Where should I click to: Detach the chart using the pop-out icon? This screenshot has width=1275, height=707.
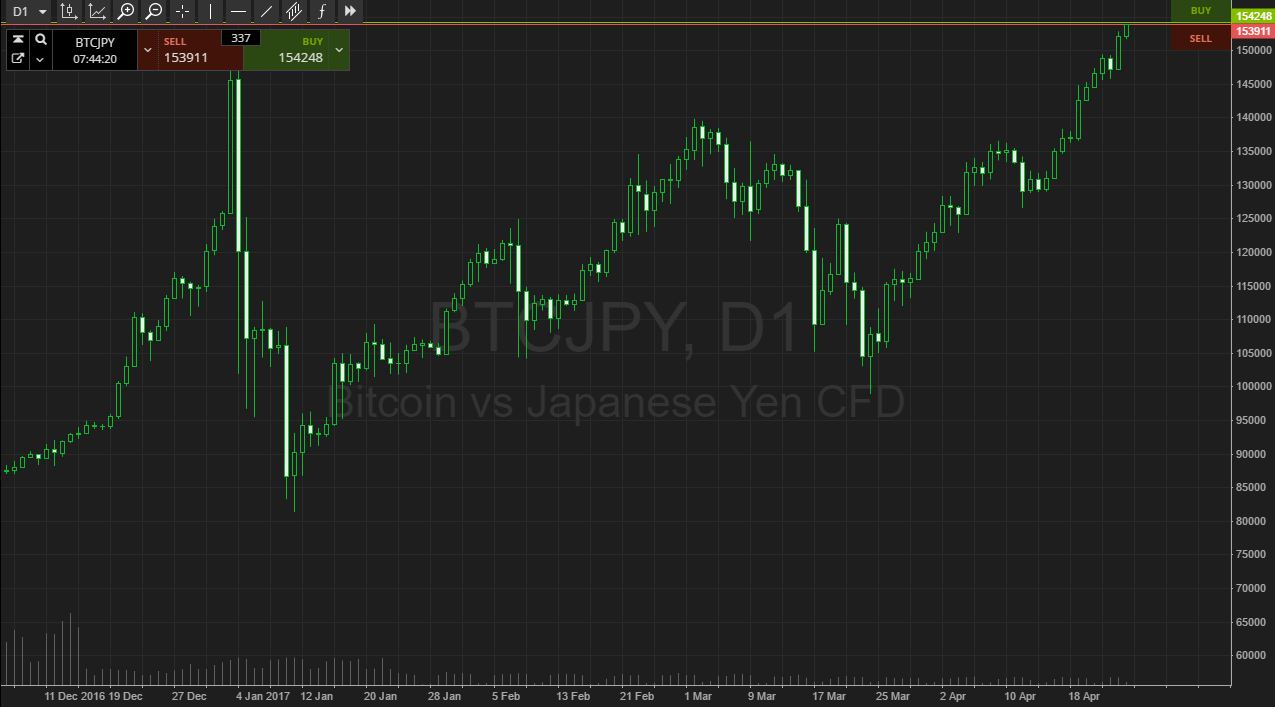click(x=18, y=59)
